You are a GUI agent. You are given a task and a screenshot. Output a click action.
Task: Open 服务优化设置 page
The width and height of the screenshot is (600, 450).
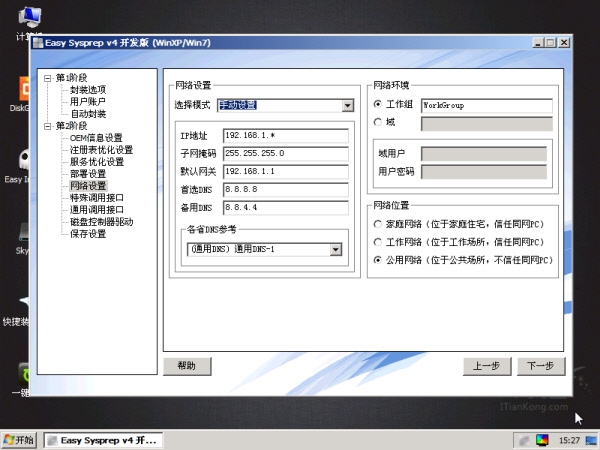(x=97, y=162)
